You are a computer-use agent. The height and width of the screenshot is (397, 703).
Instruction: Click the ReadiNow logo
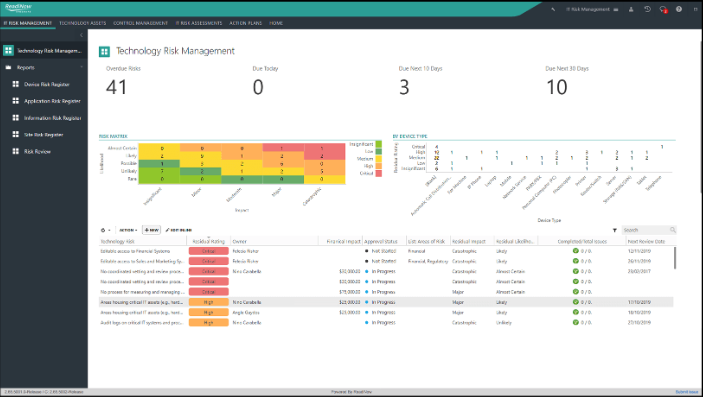coord(18,8)
